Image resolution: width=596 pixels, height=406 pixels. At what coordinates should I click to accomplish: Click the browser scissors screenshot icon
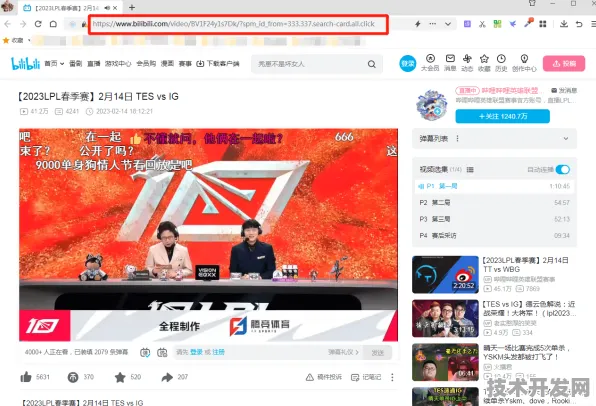tap(482, 24)
